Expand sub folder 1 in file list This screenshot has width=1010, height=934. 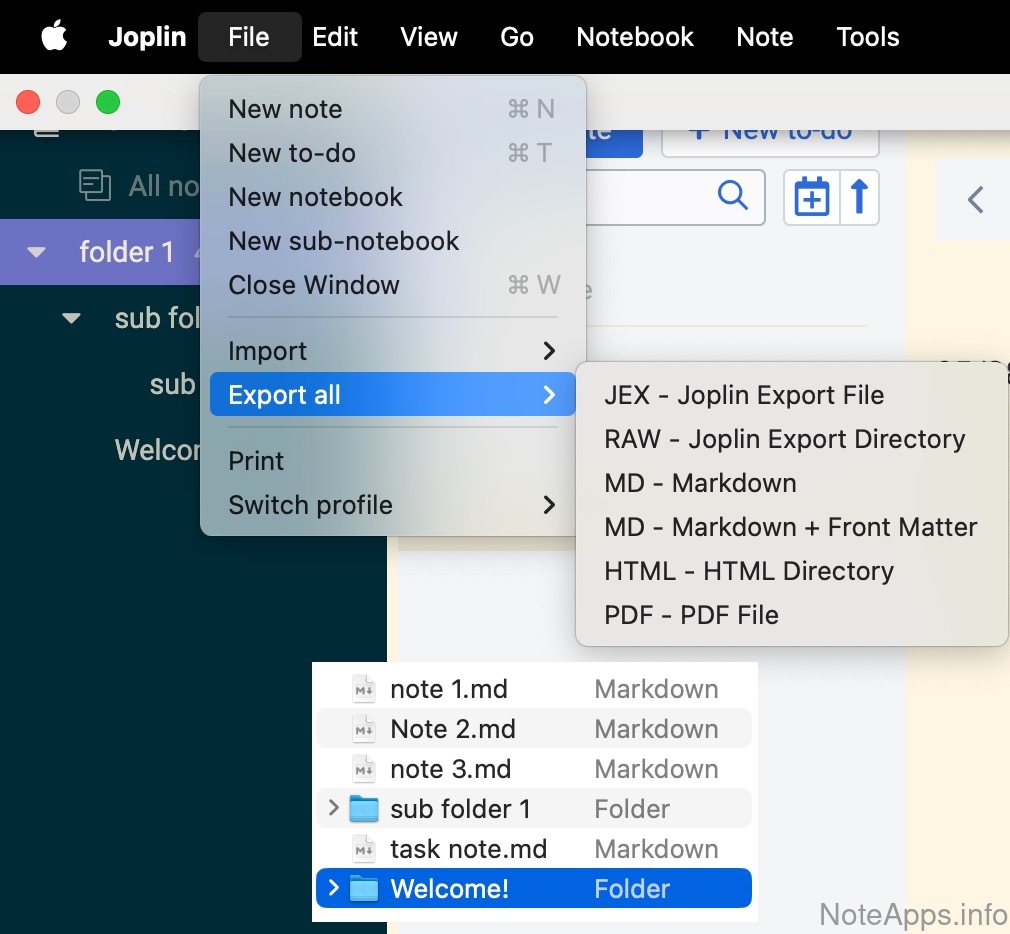pos(334,808)
